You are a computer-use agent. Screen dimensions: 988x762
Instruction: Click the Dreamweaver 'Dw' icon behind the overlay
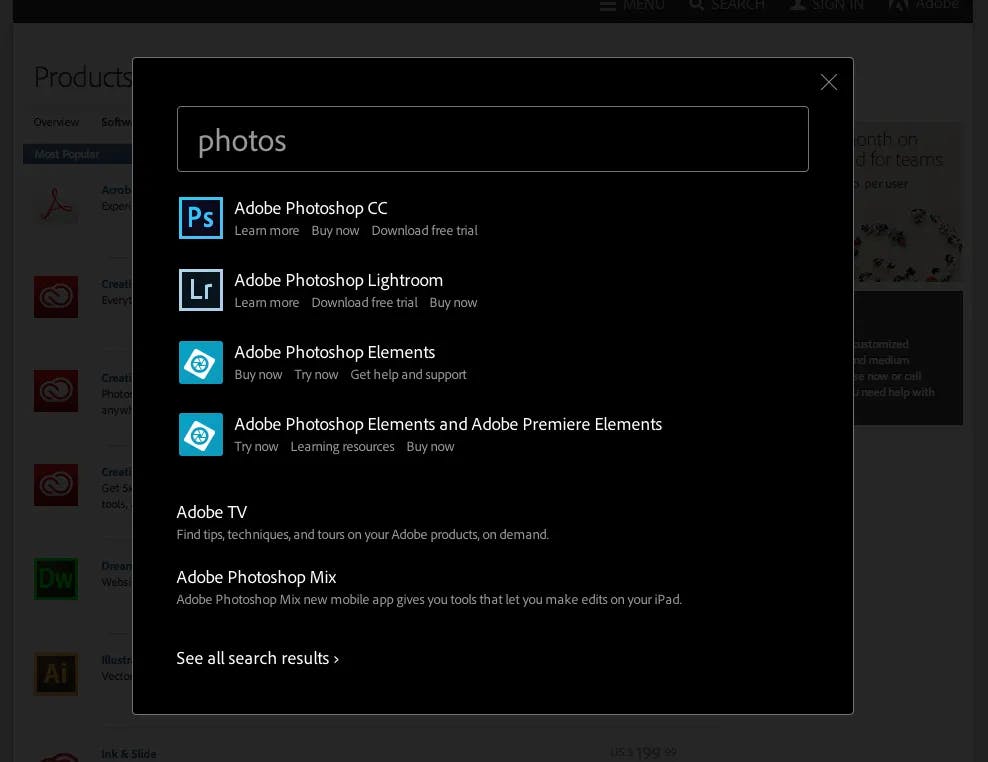coord(56,579)
